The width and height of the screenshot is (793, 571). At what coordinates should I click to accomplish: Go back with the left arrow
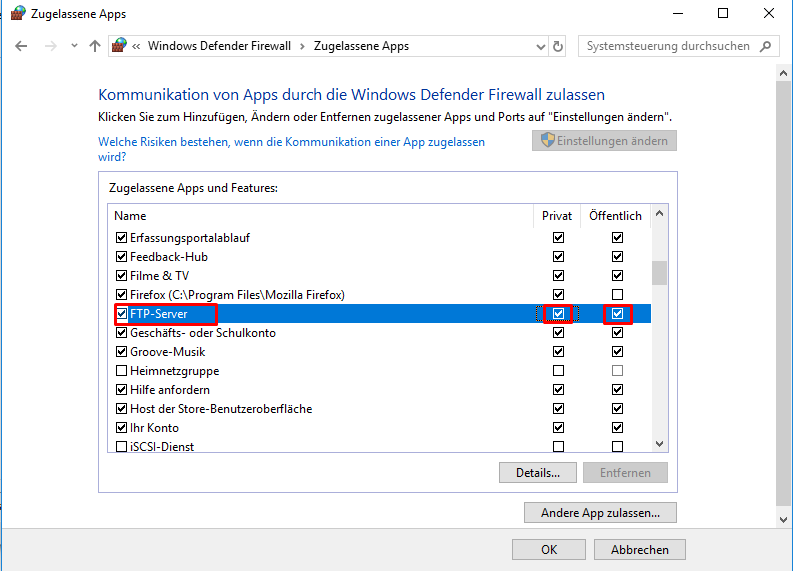click(x=21, y=46)
